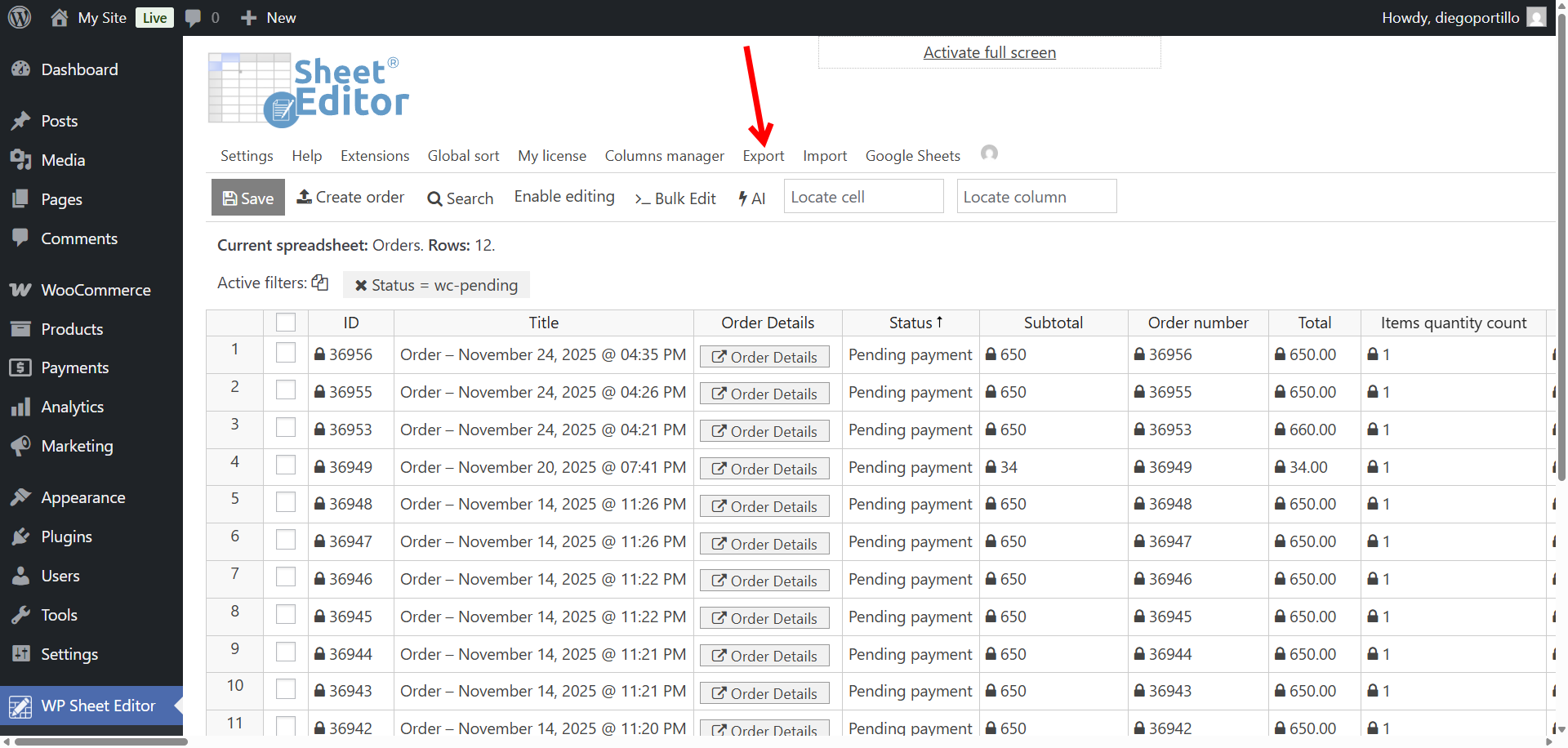Click the AI lightning icon
This screenshot has height=748, width=1568.
(x=742, y=198)
